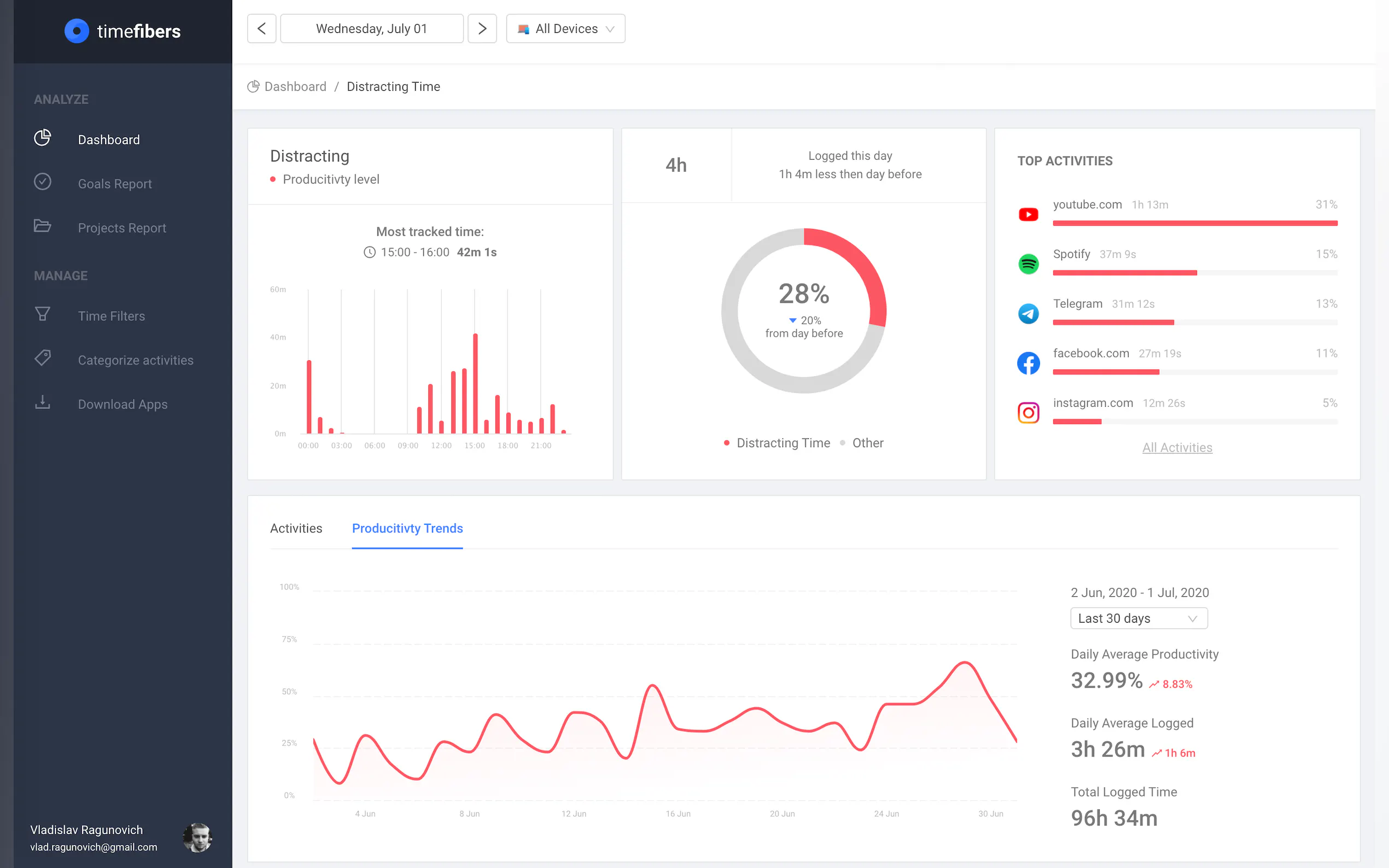1389x868 pixels.
Task: Click the Instagram activity icon
Action: tap(1028, 413)
